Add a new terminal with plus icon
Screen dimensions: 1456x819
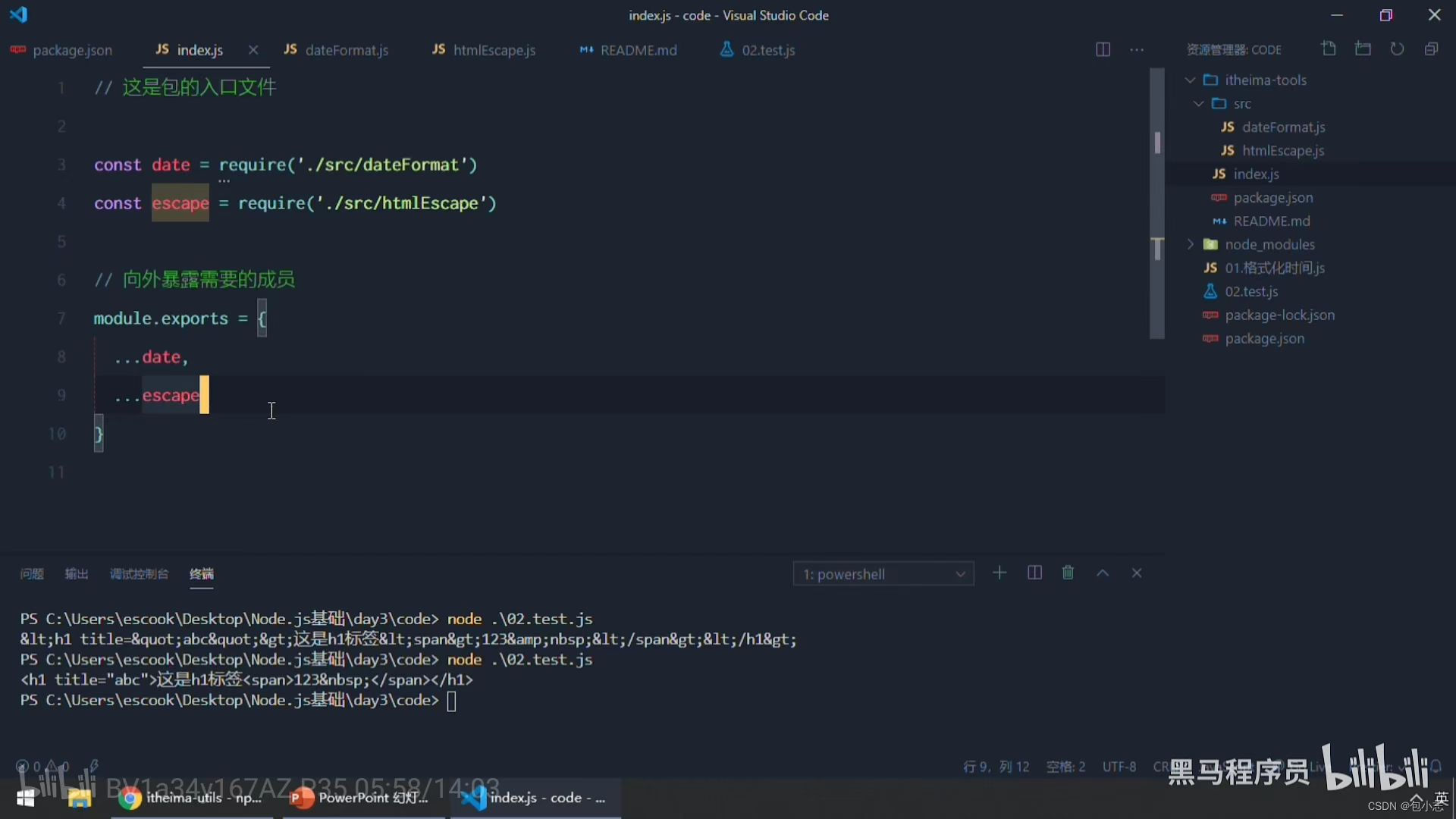click(x=999, y=573)
